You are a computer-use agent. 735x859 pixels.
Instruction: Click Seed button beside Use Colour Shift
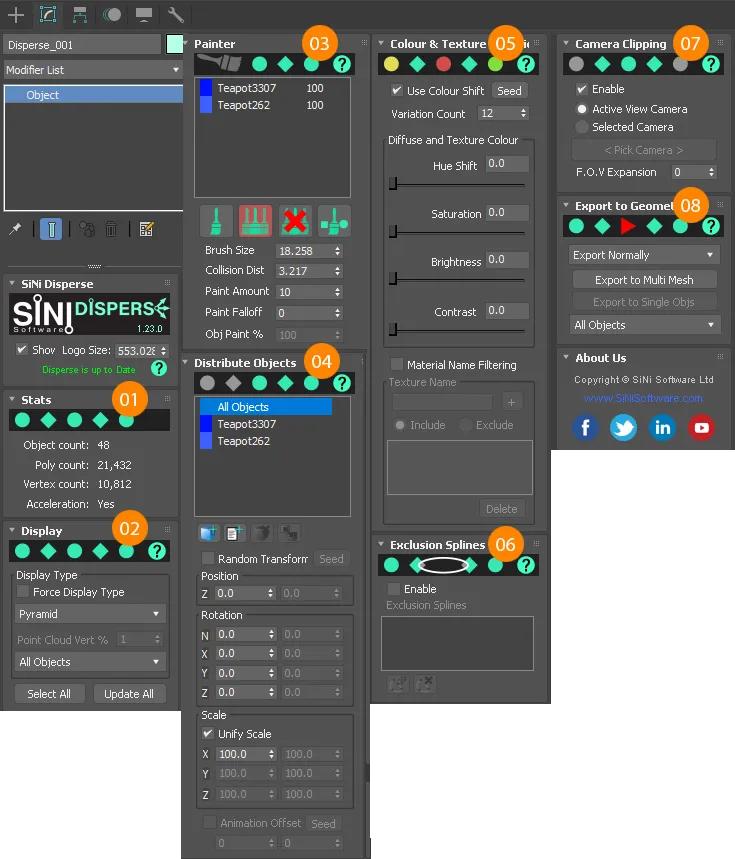[x=509, y=90]
